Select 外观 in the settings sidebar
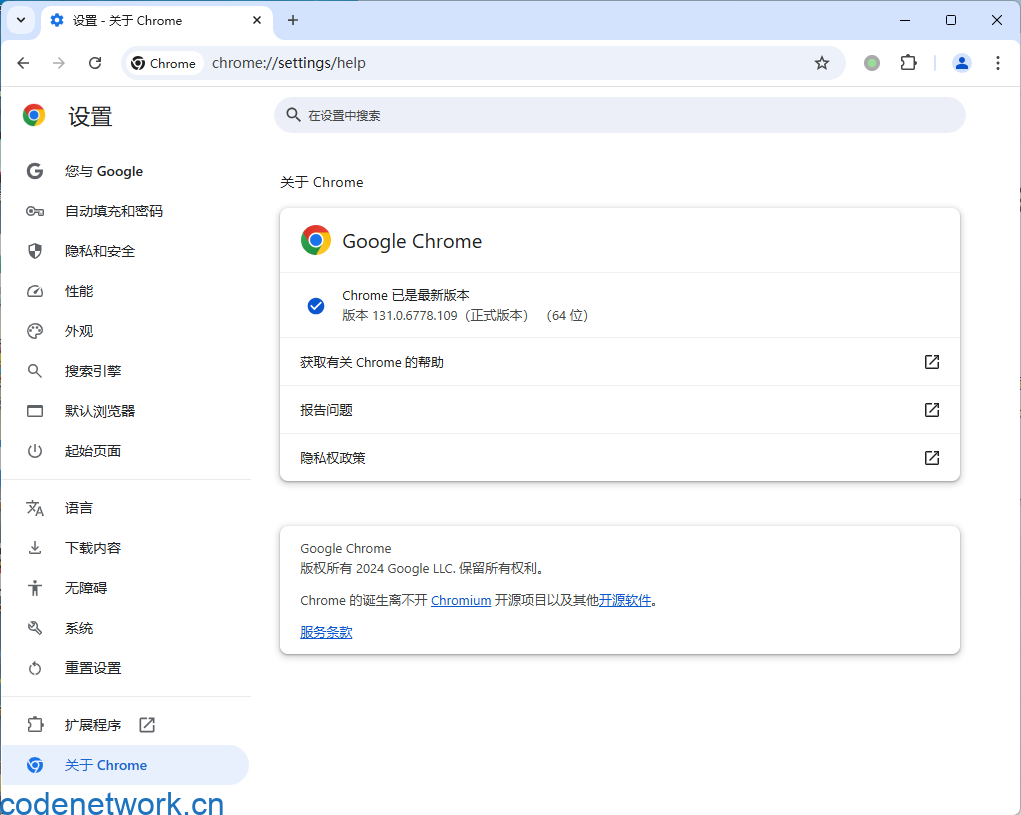 (78, 330)
